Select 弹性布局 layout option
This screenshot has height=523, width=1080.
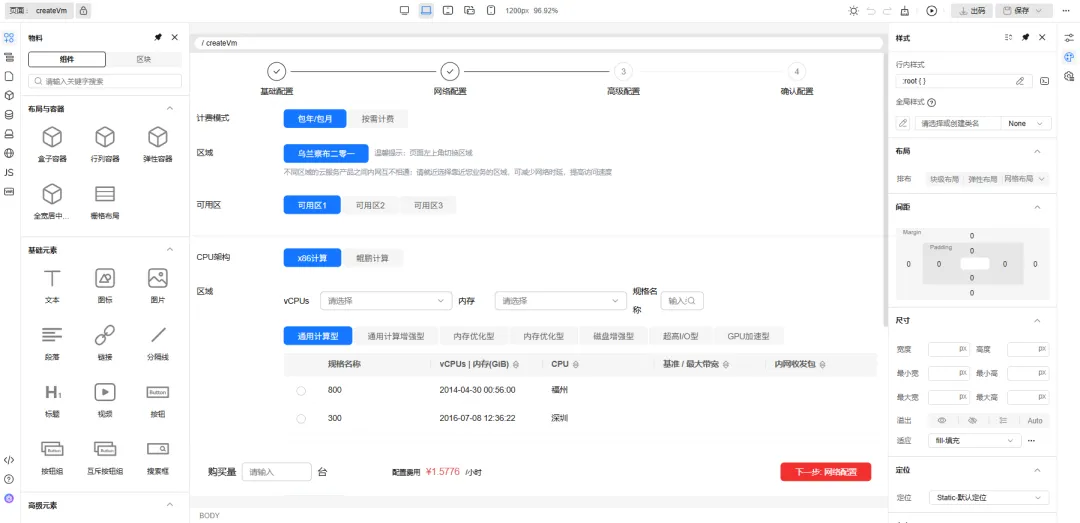pyautogui.click(x=982, y=178)
